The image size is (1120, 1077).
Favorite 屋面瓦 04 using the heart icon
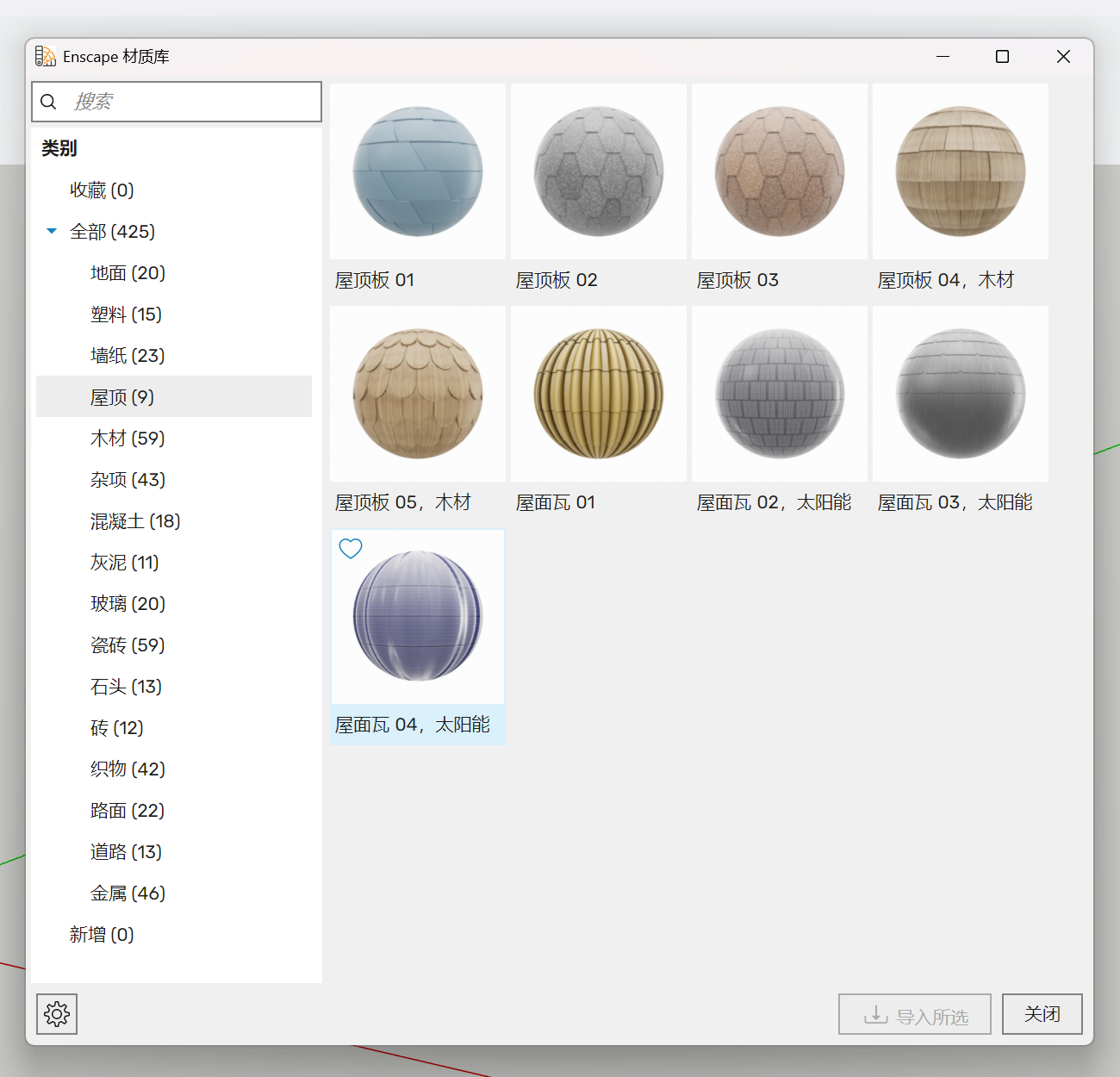click(x=351, y=549)
